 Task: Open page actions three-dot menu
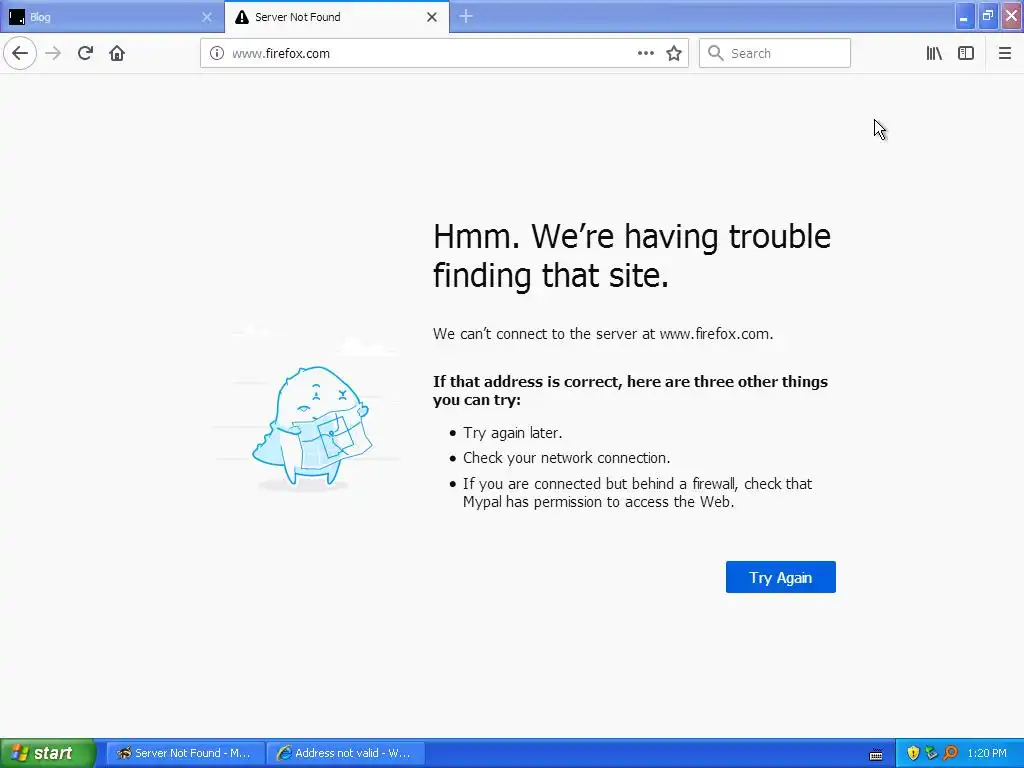tap(645, 54)
